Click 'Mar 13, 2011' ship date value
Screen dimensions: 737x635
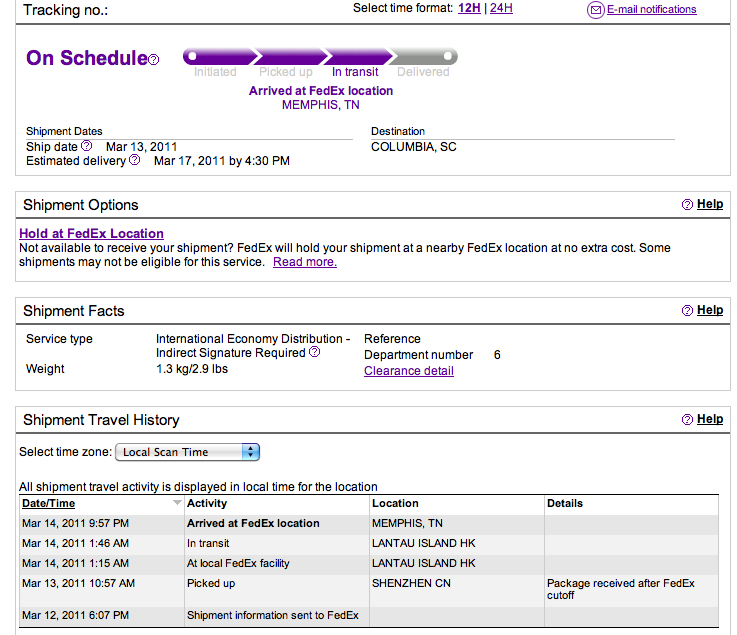point(141,147)
